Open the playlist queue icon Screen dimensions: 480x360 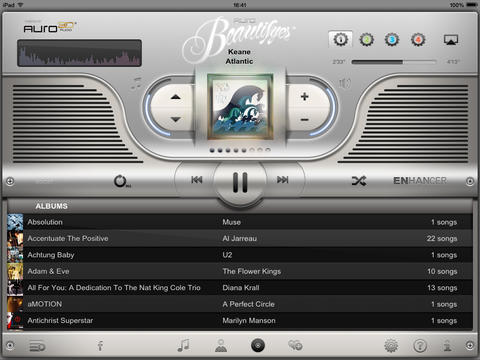[37, 347]
